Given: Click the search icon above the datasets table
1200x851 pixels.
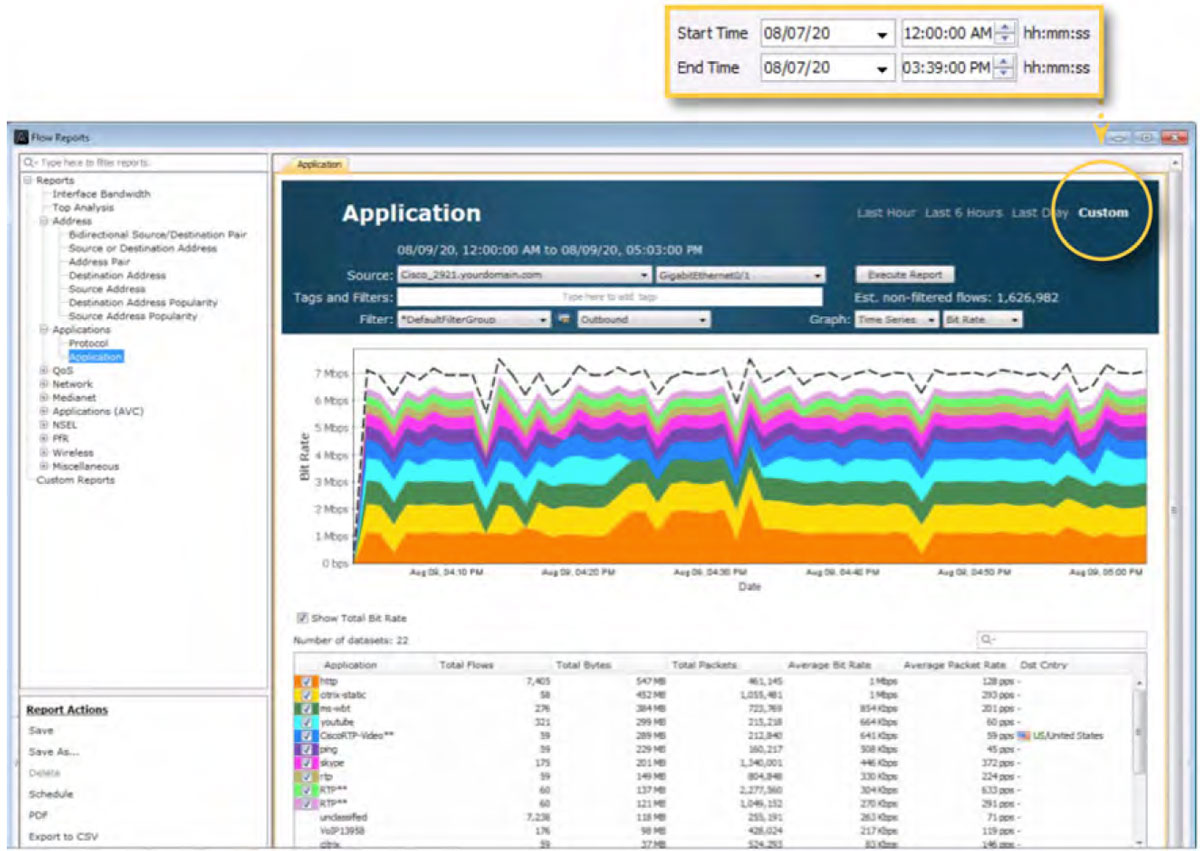Looking at the screenshot, I should pos(986,640).
